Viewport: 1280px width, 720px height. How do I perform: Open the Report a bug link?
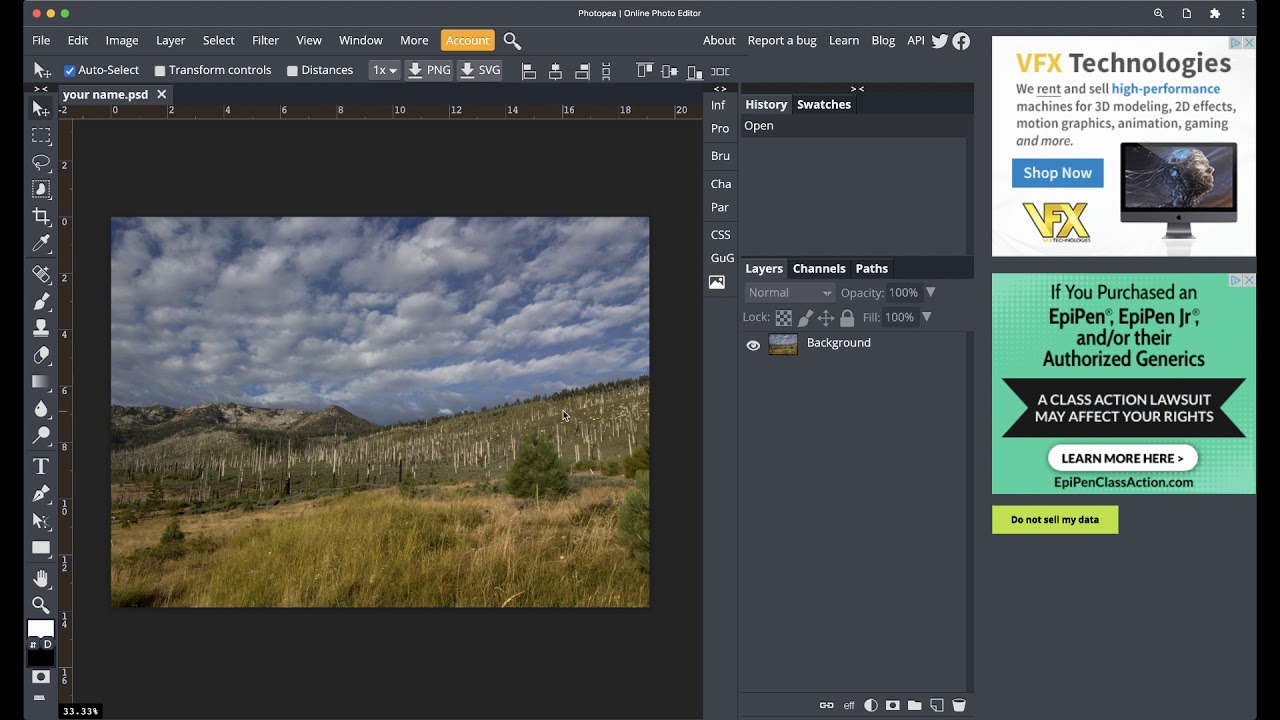pyautogui.click(x=782, y=41)
